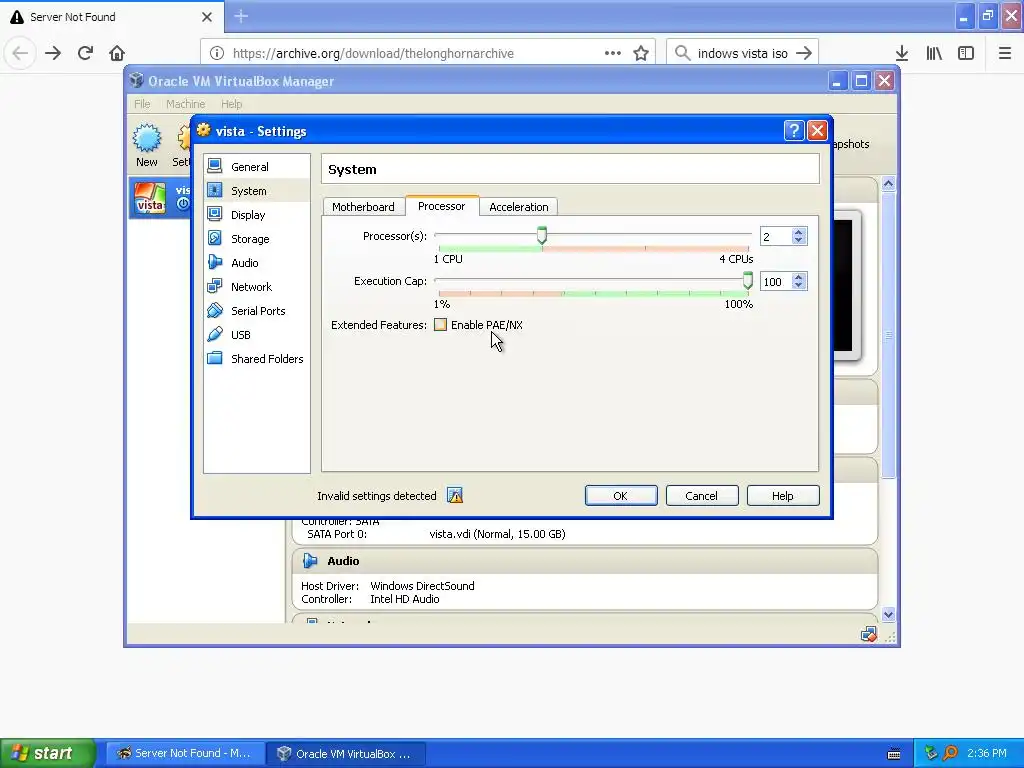Bookmark this page with star icon
1024x768 pixels.
coord(641,54)
